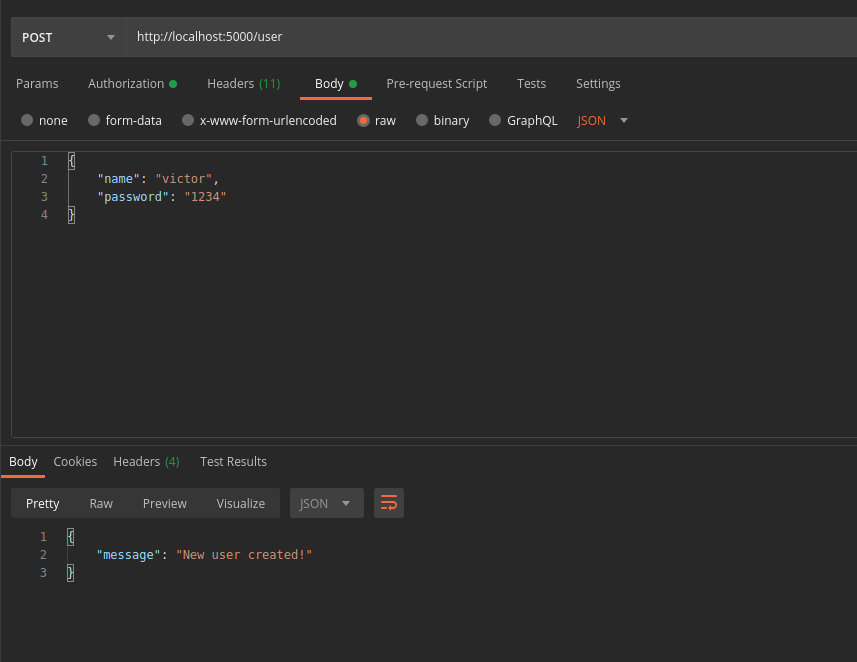
Task: Expand the orange JSON body format dropdown
Action: click(603, 121)
